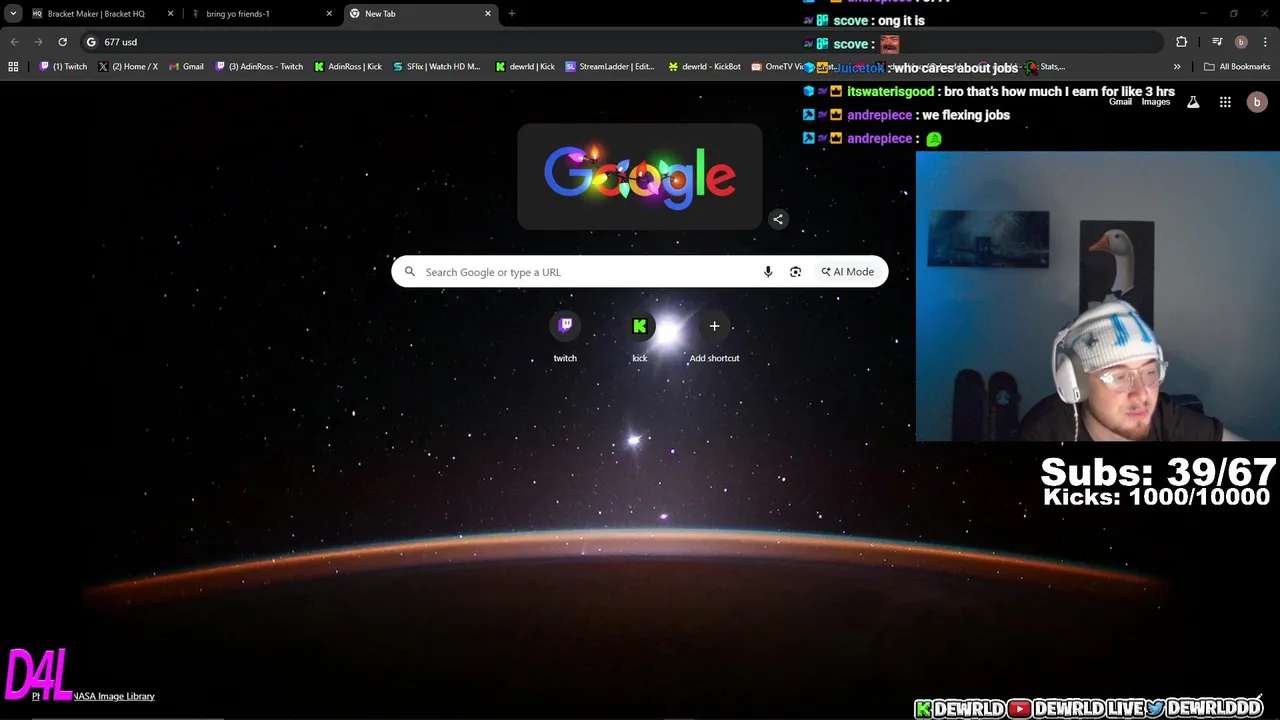Open a new browser tab with plus button
Viewport: 1280px width, 720px height.
512,14
